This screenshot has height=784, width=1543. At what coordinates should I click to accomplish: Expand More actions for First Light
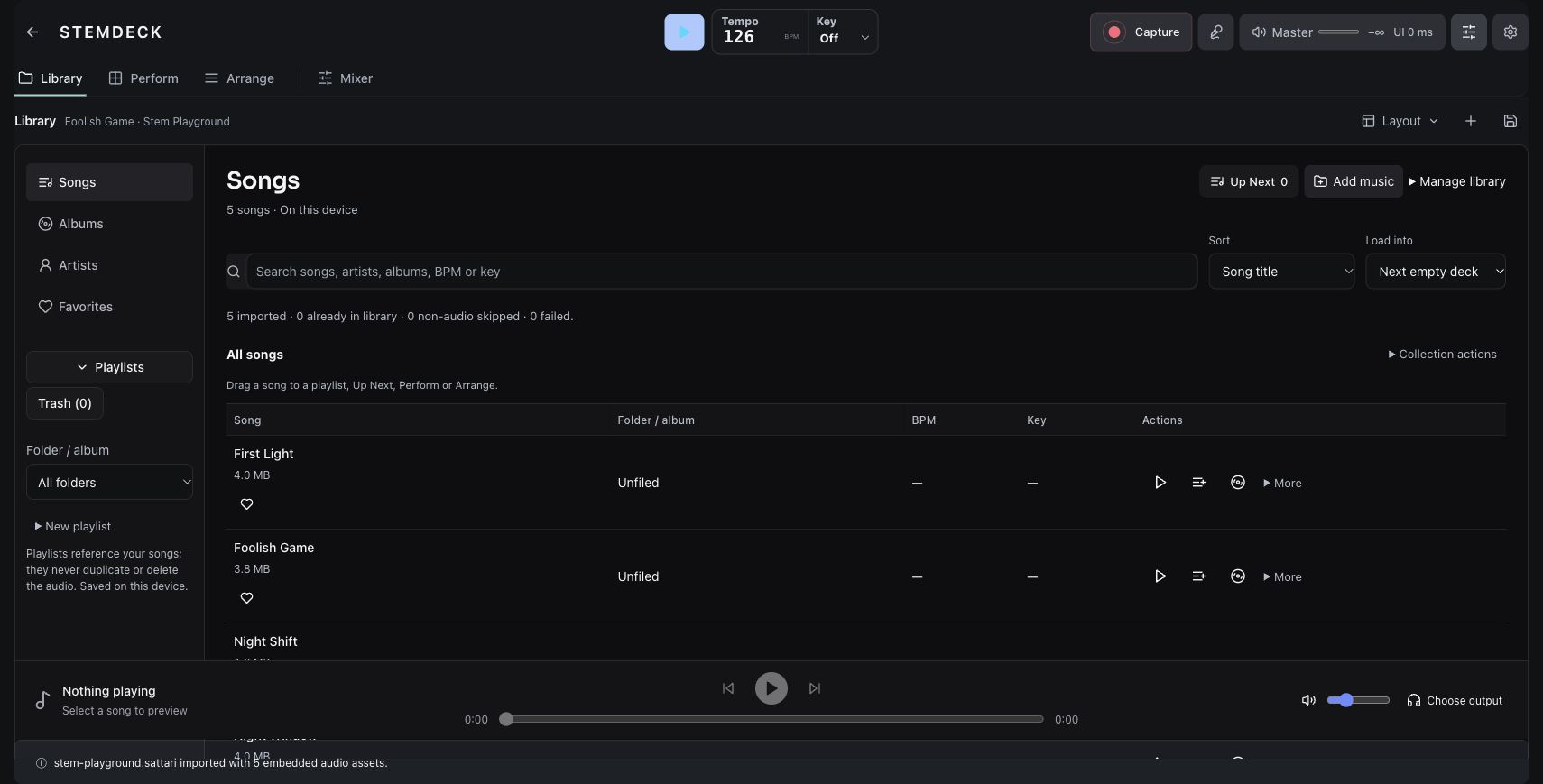tap(1282, 483)
